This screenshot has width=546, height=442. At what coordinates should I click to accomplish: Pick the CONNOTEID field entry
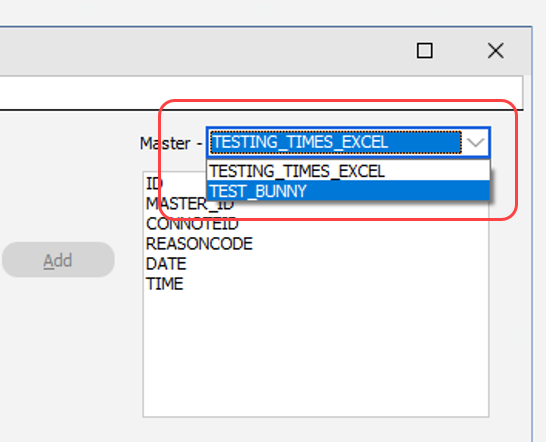pyautogui.click(x=192, y=224)
